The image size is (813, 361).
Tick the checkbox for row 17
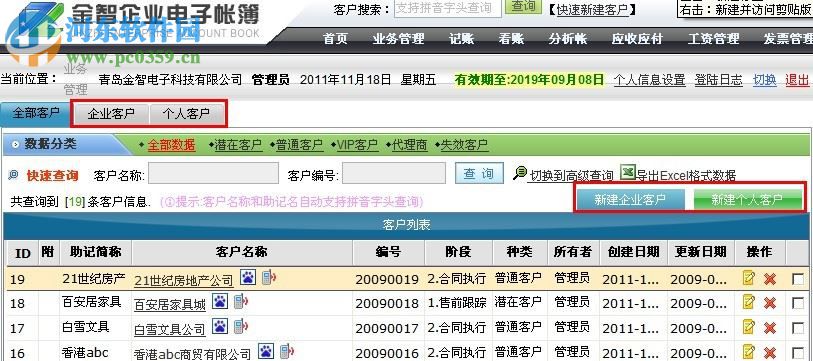(797, 328)
